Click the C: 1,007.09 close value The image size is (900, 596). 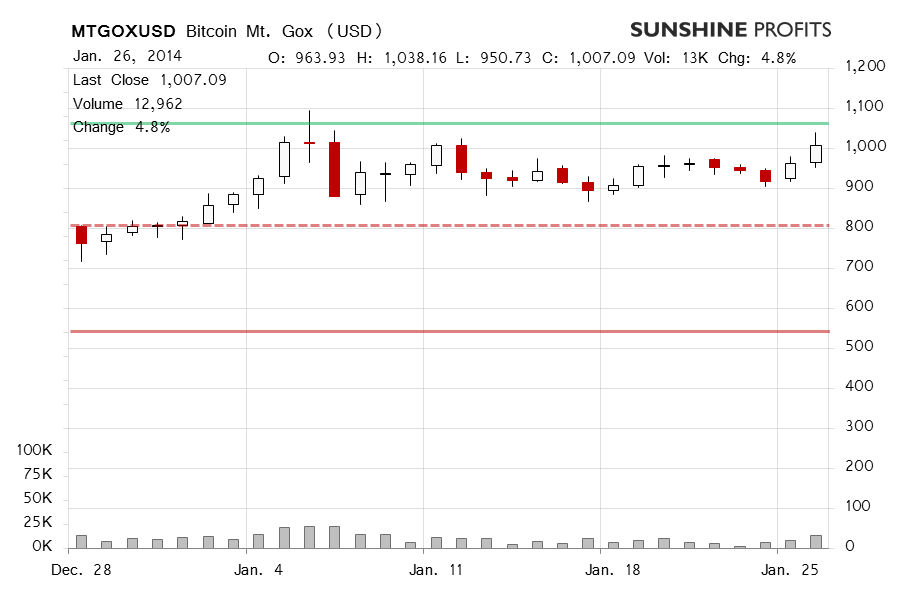click(589, 58)
